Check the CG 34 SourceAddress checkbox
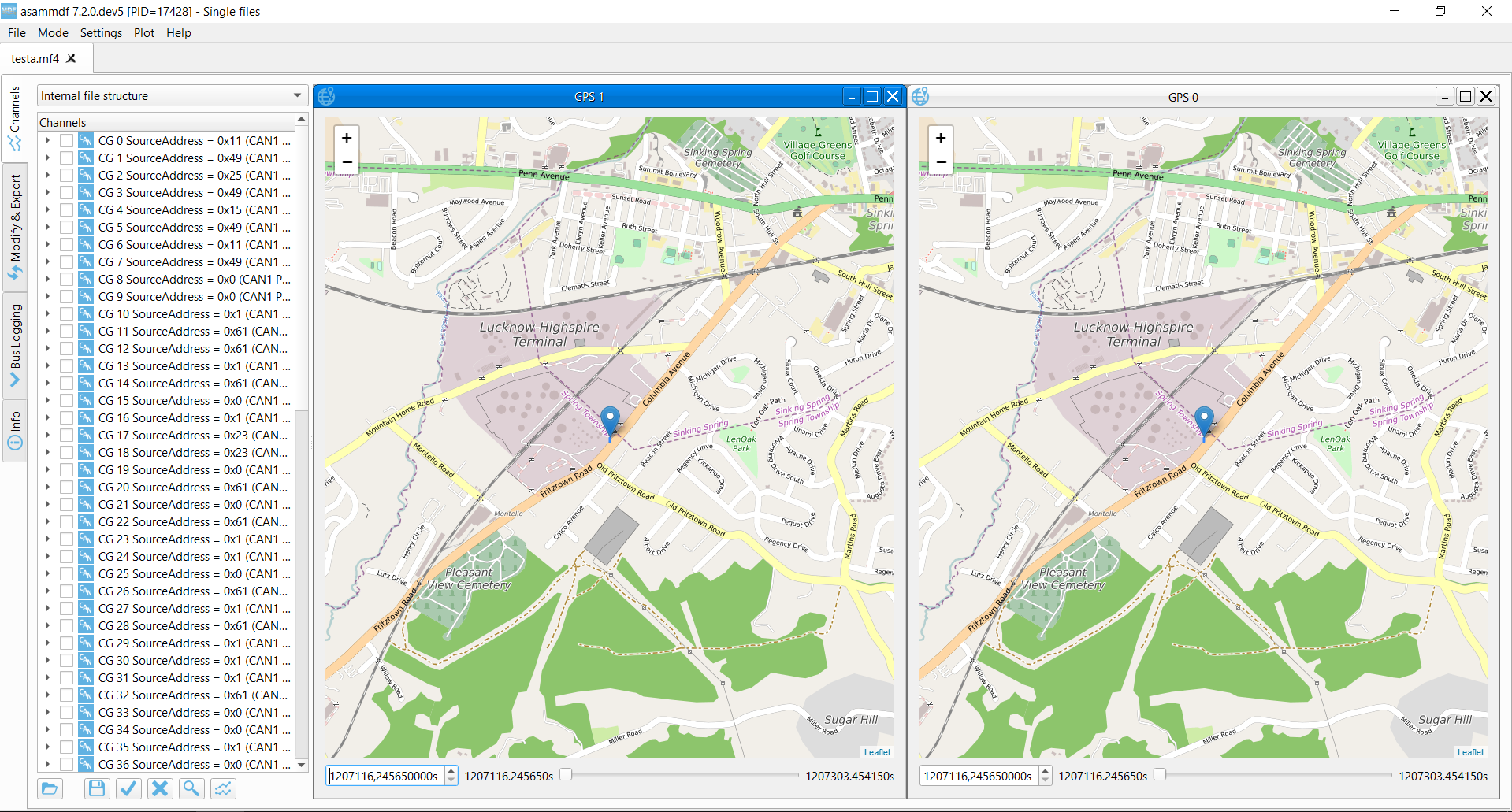This screenshot has height=812, width=1512. [x=66, y=729]
